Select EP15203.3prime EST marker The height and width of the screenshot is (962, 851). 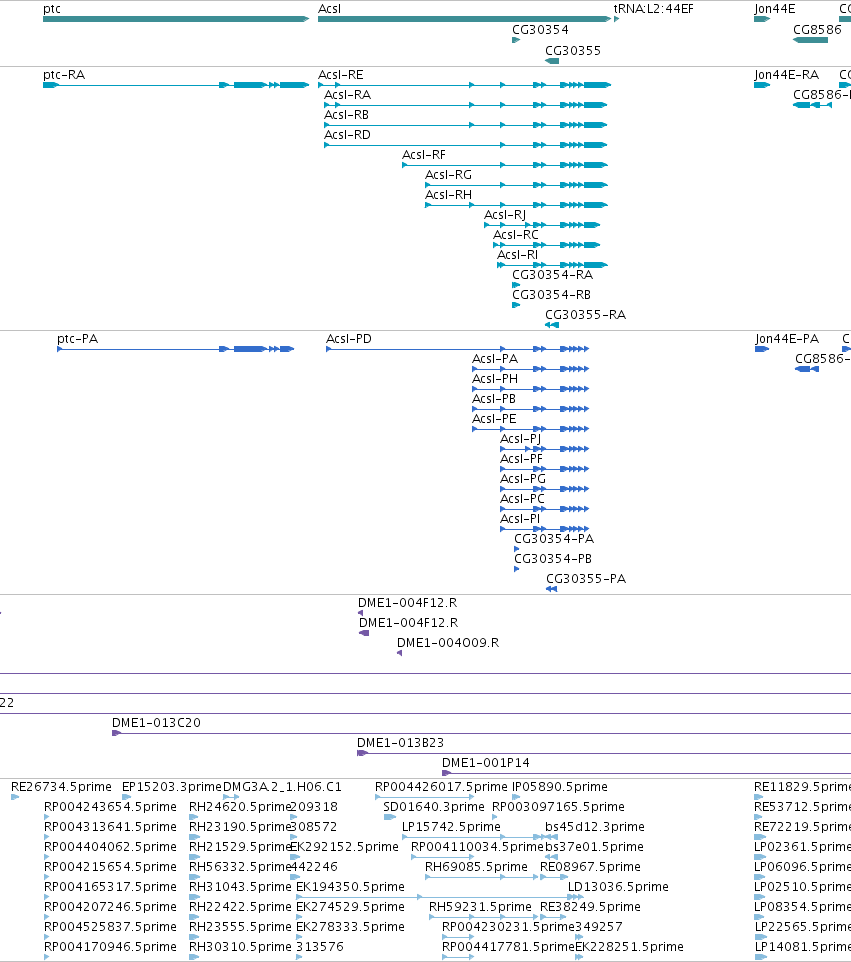[126, 797]
